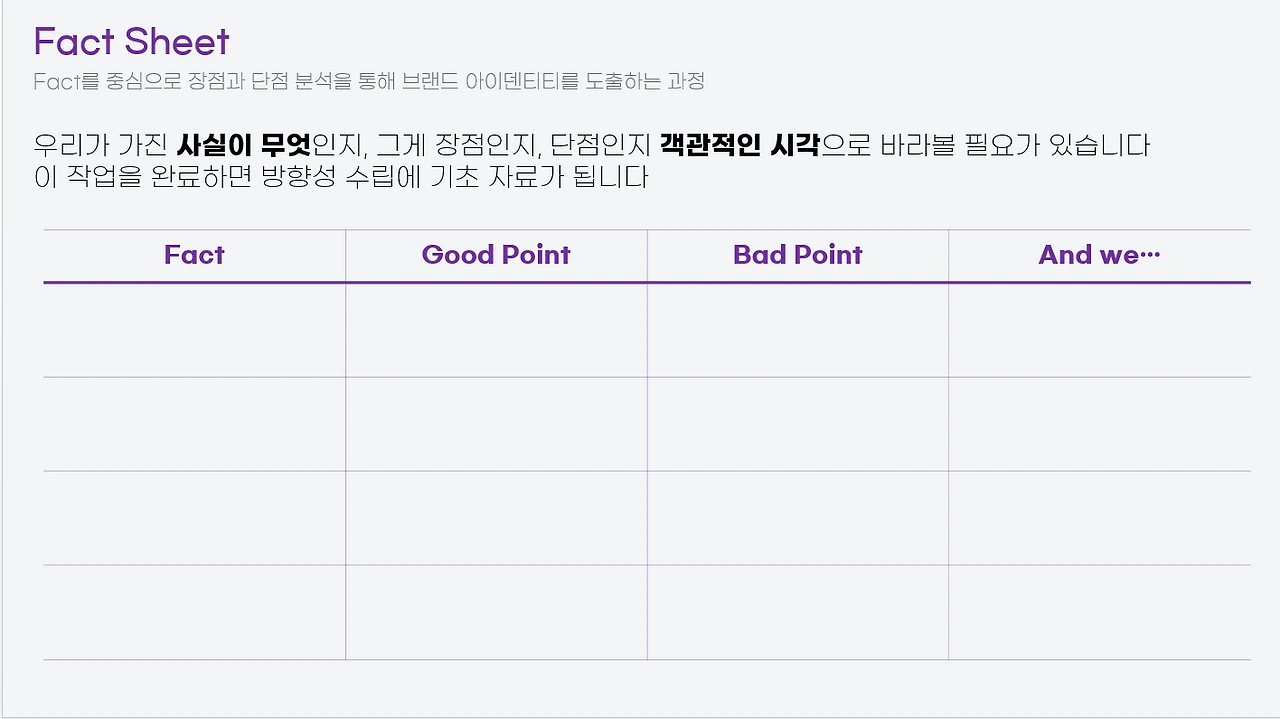Select the Good Point column header
Image resolution: width=1280 pixels, height=719 pixels.
point(496,255)
